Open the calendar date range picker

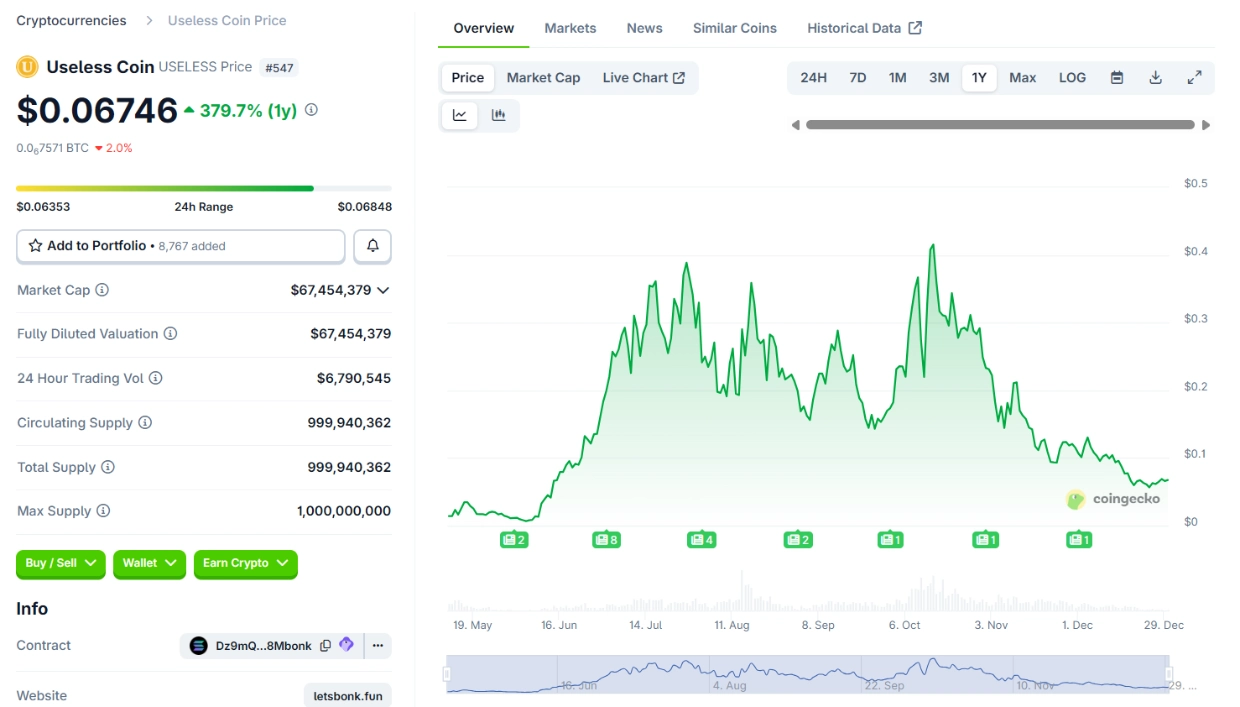point(1117,78)
